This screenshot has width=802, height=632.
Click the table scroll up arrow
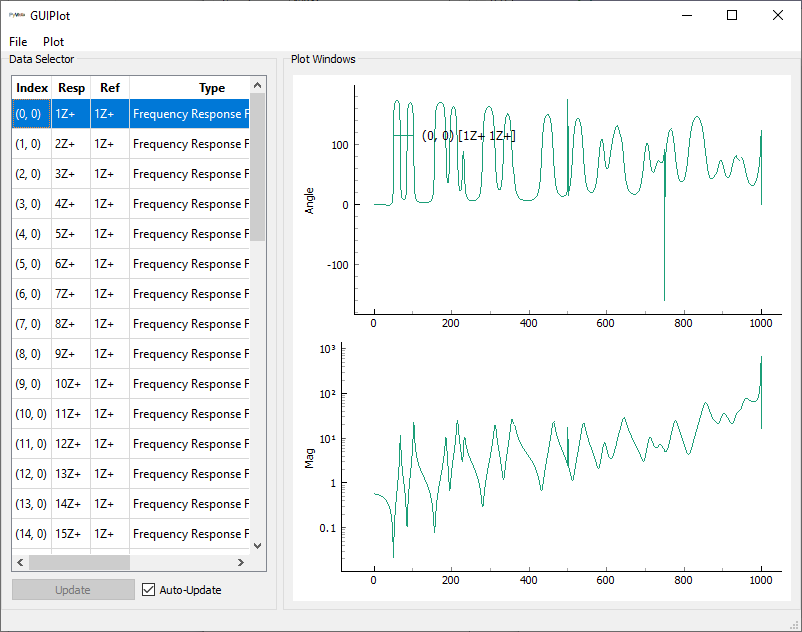257,85
